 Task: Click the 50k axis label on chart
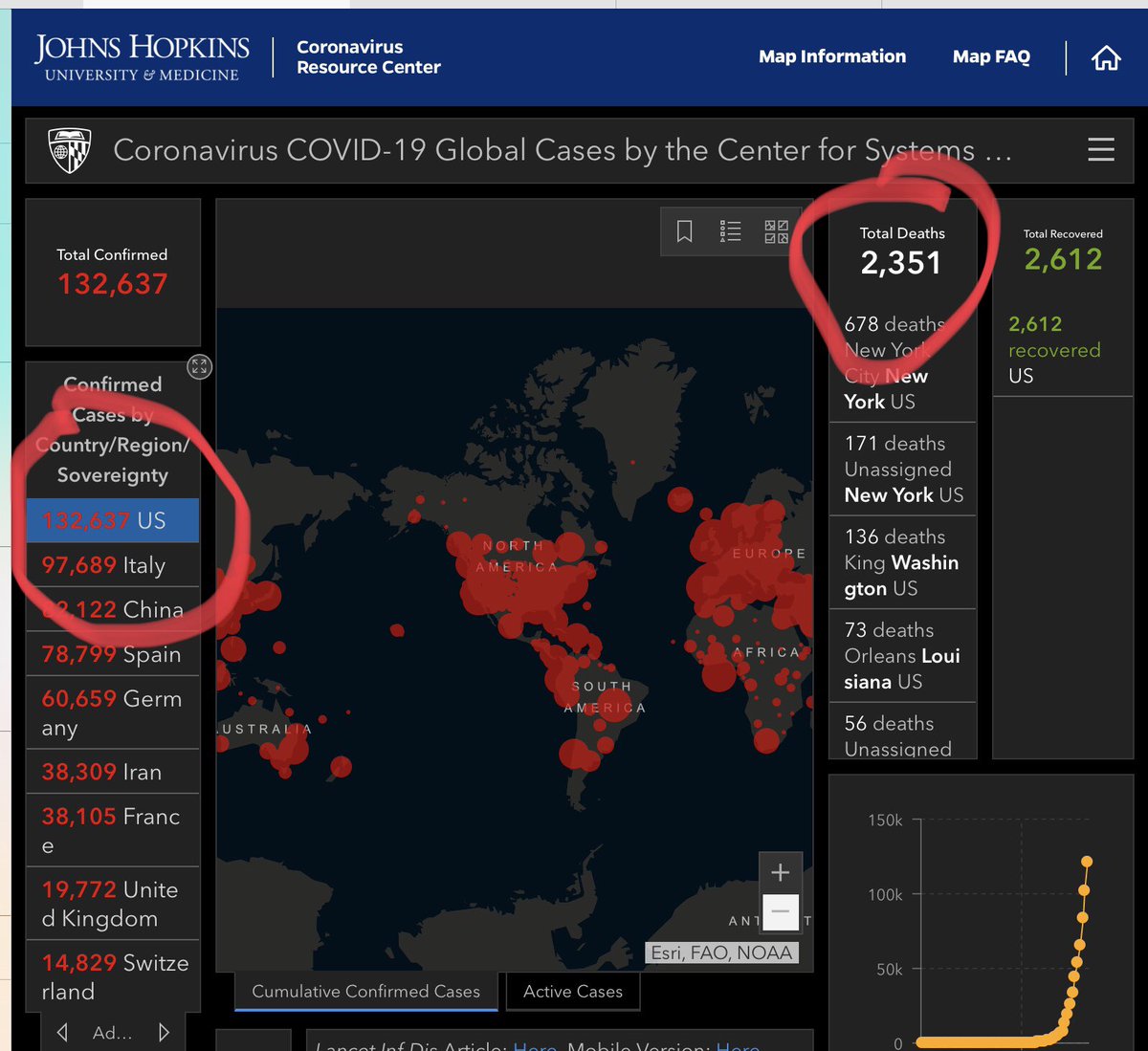tap(890, 970)
